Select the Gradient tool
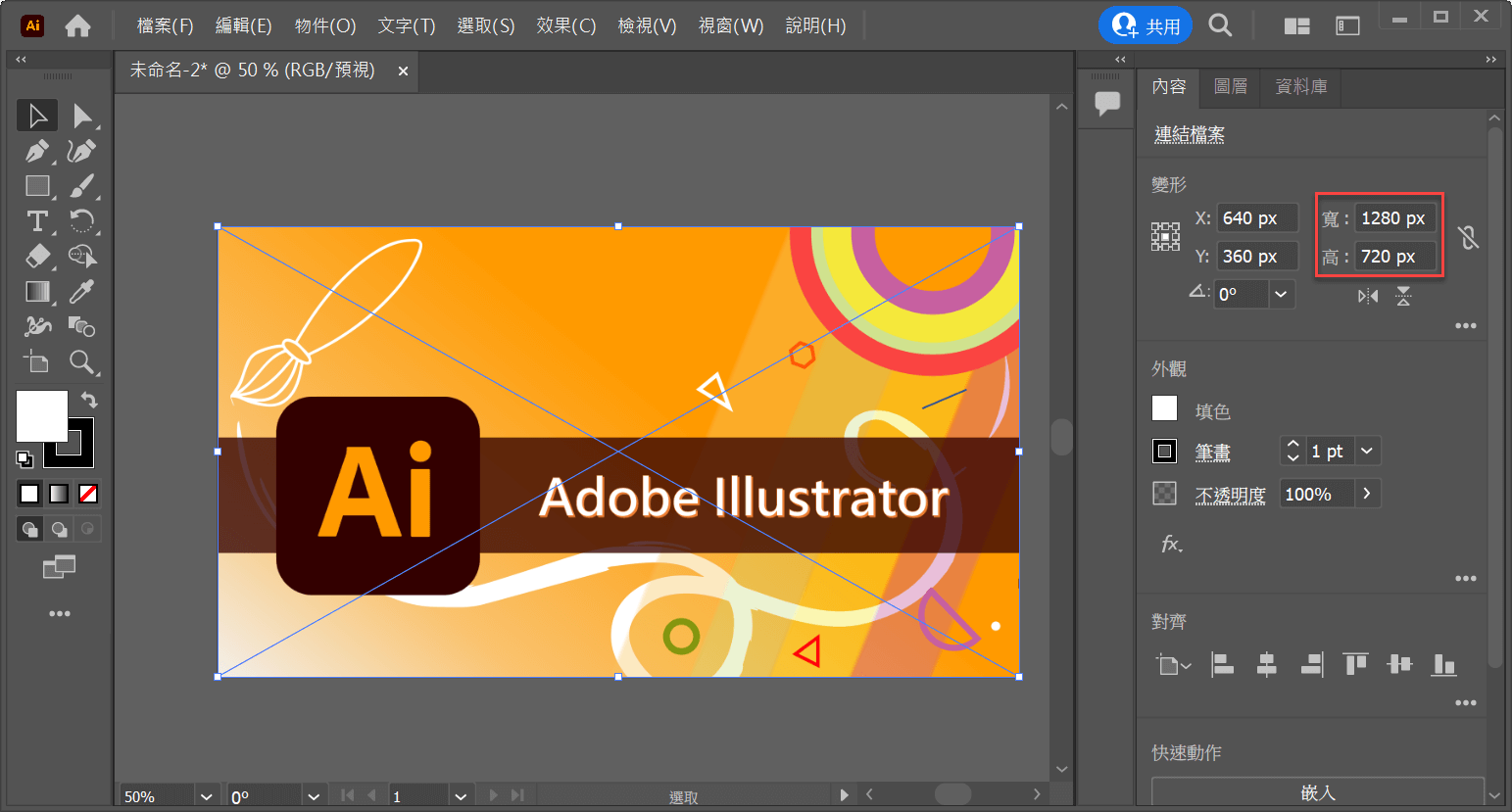1512x812 pixels. (x=37, y=292)
